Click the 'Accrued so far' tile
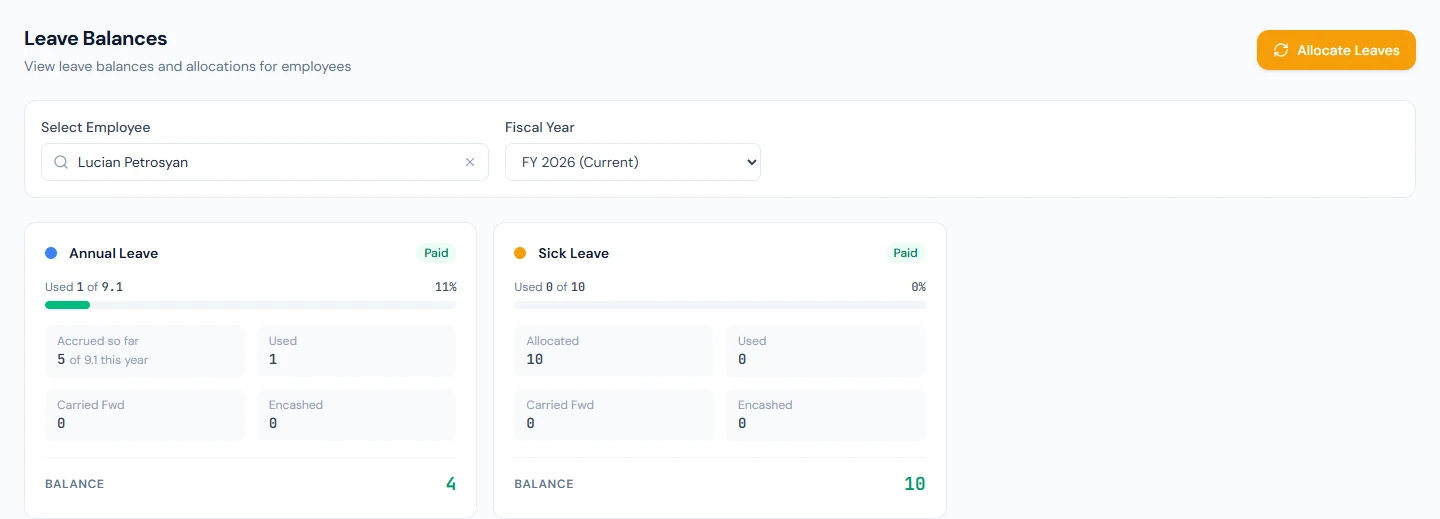Image resolution: width=1440 pixels, height=519 pixels. 145,351
